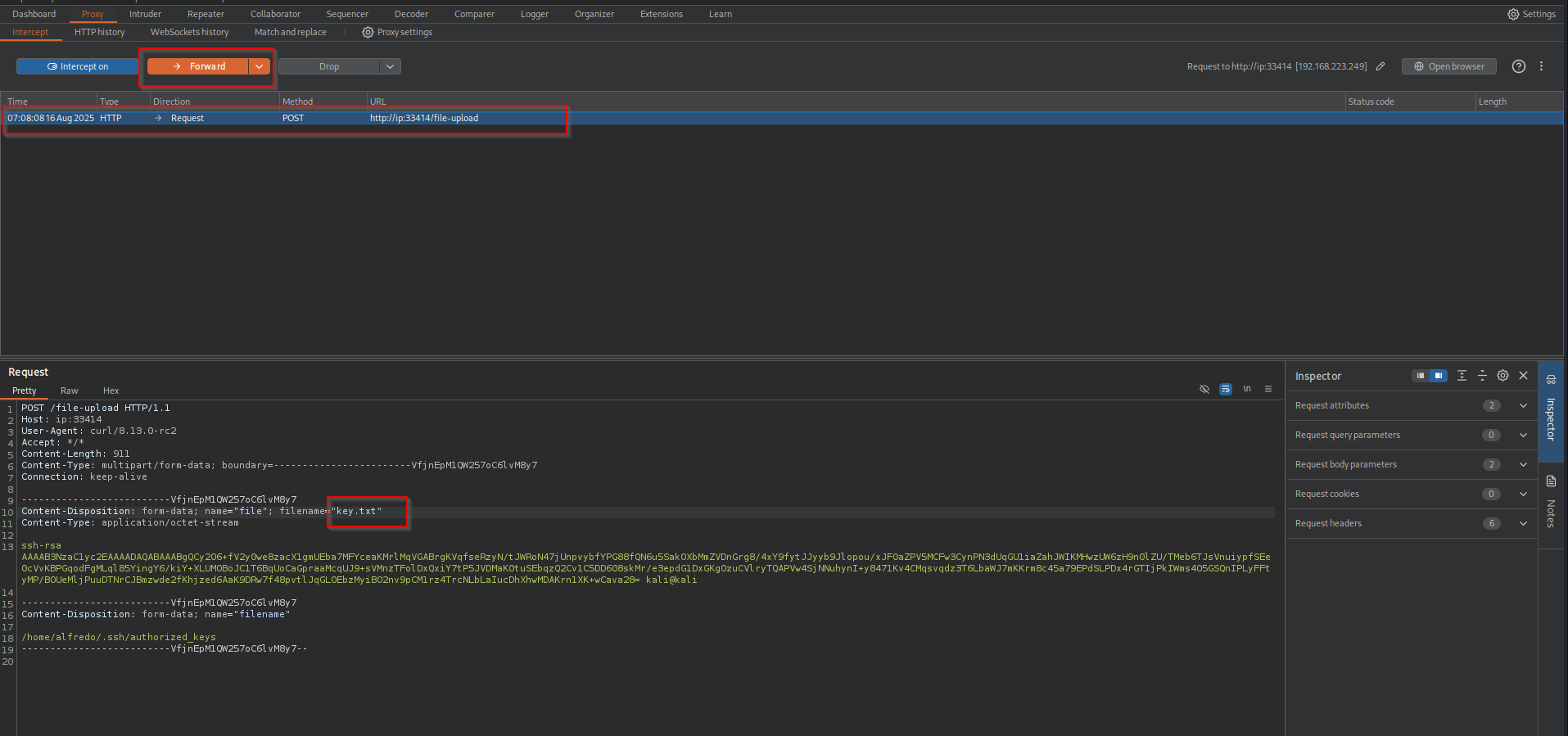This screenshot has width=1568, height=736.
Task: Select the Pretty request view tab
Action: click(x=24, y=391)
